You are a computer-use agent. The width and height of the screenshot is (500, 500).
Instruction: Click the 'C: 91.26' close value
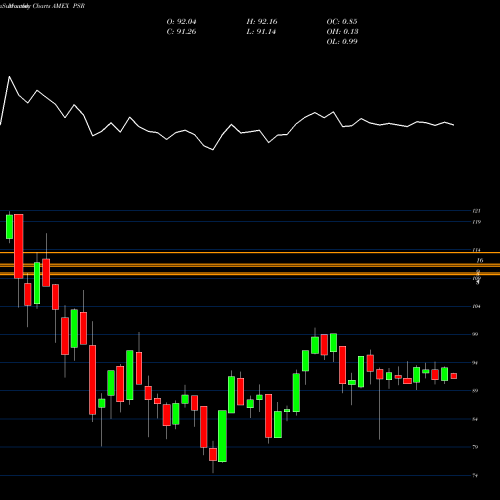tap(181, 32)
